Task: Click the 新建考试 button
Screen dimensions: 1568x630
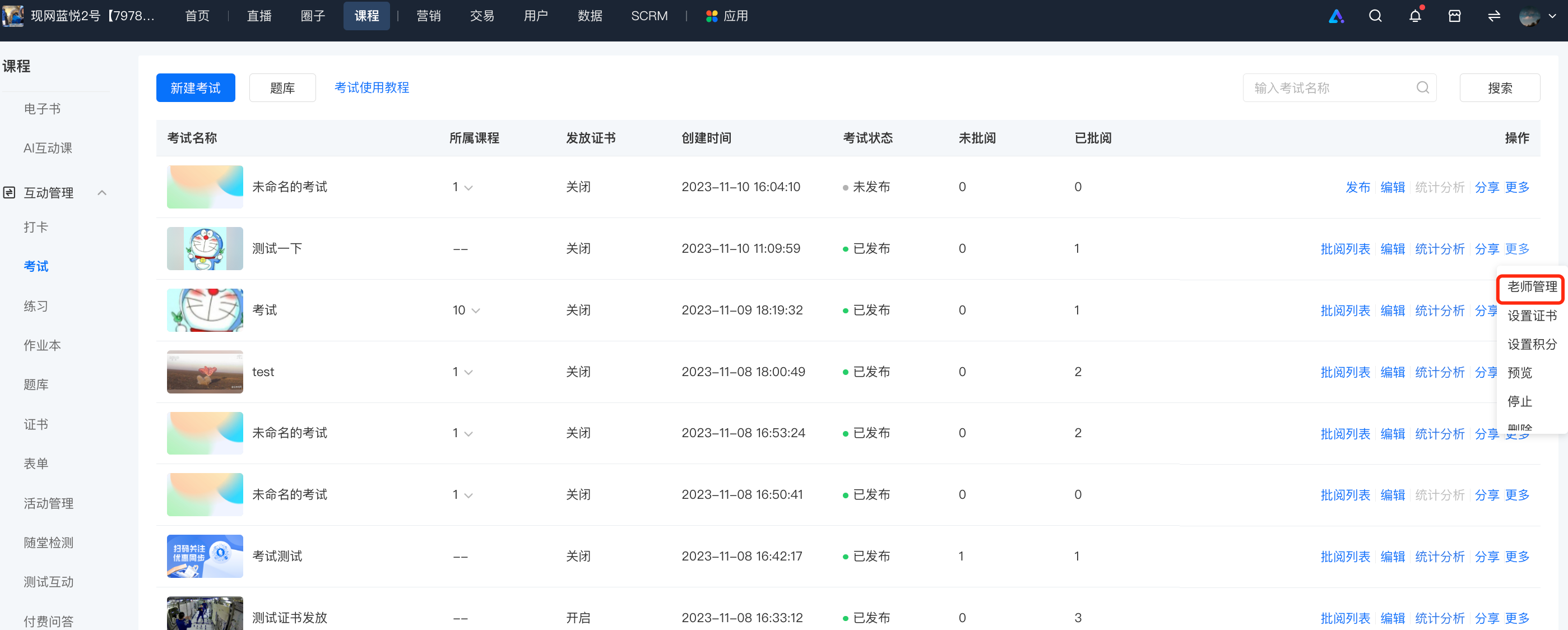Action: click(196, 87)
